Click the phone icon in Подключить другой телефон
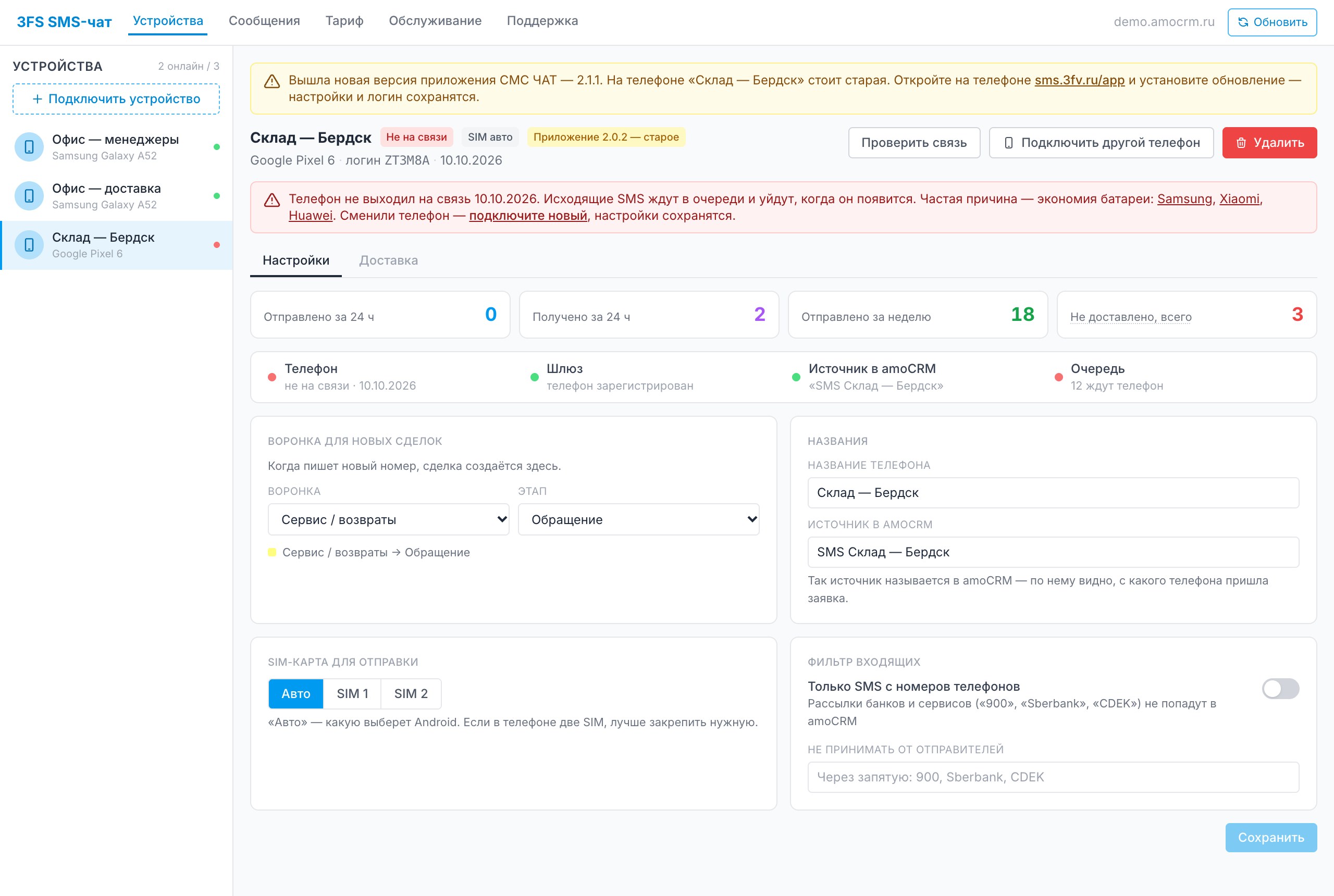The height and width of the screenshot is (896, 1334). tap(1009, 143)
